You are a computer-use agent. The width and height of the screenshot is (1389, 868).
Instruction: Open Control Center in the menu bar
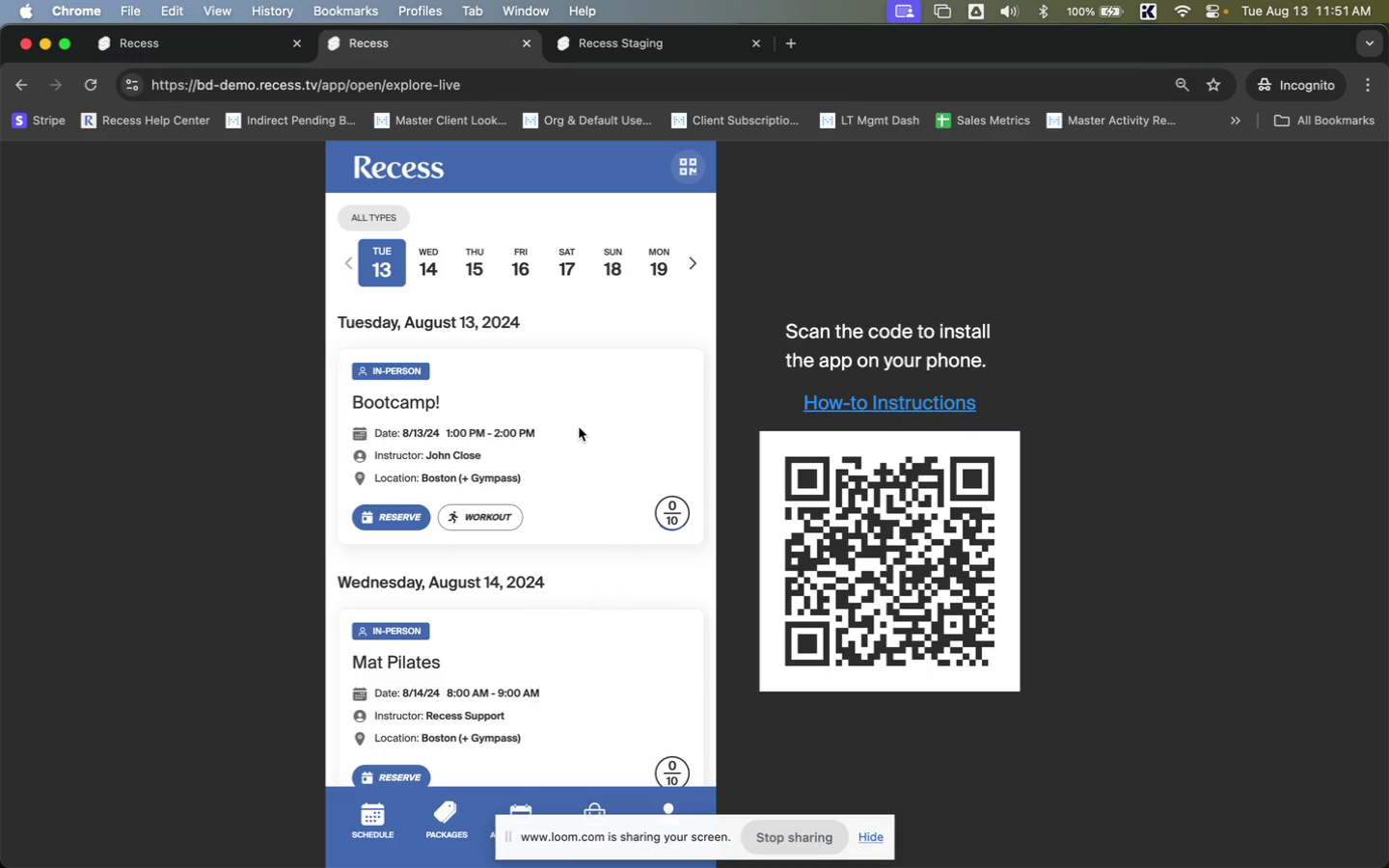1214,12
